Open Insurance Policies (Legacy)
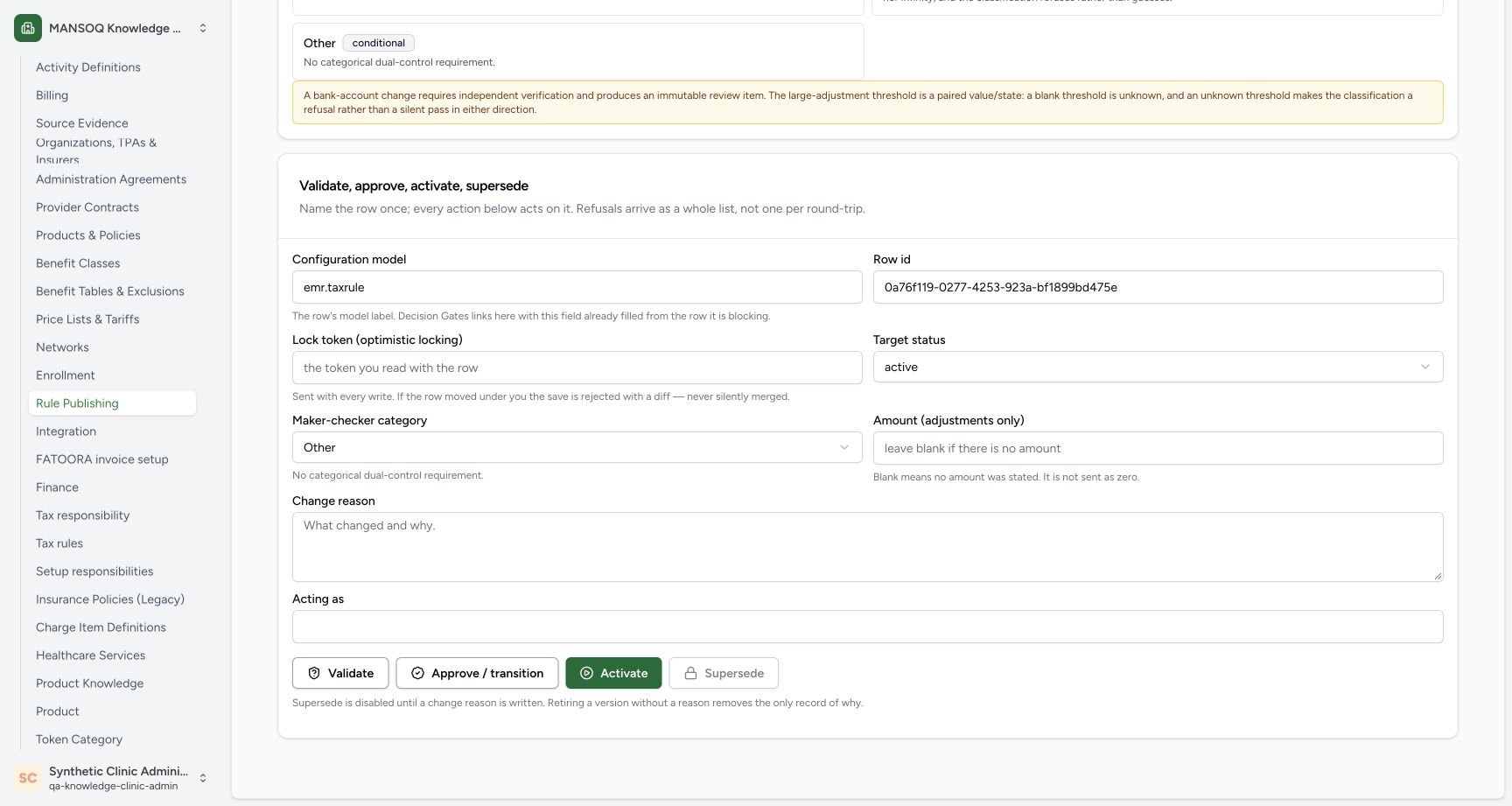Image resolution: width=1512 pixels, height=806 pixels. [110, 599]
